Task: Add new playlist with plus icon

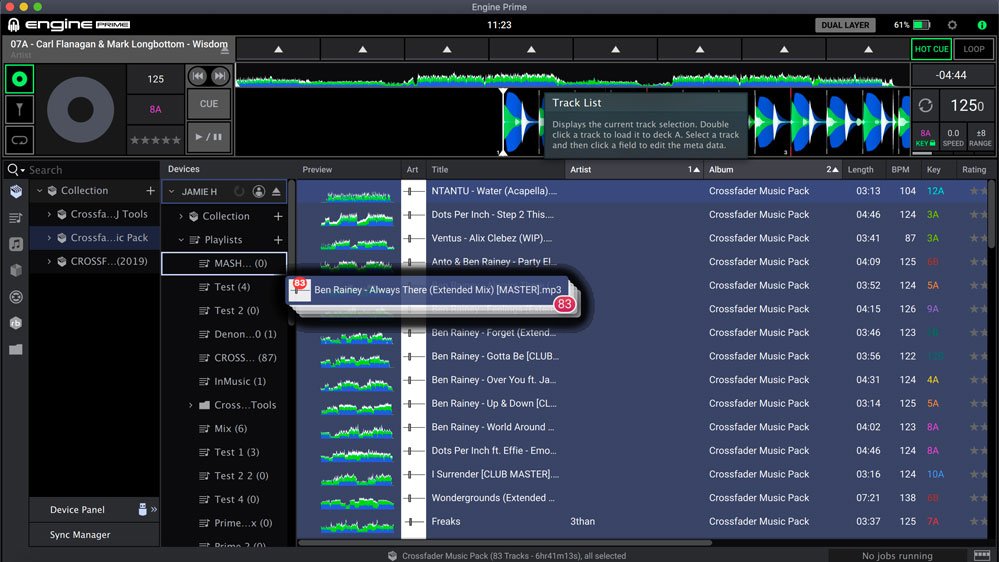Action: [278, 240]
